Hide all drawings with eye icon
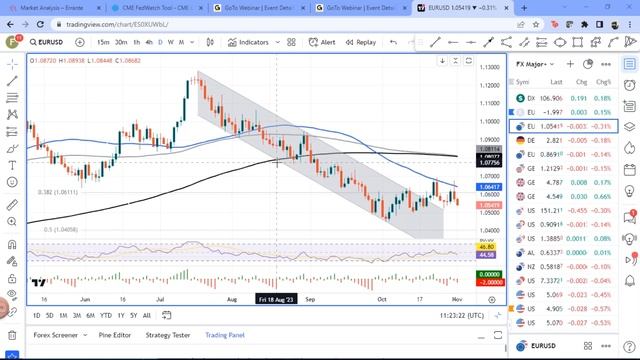The image size is (640, 360). 12,295
